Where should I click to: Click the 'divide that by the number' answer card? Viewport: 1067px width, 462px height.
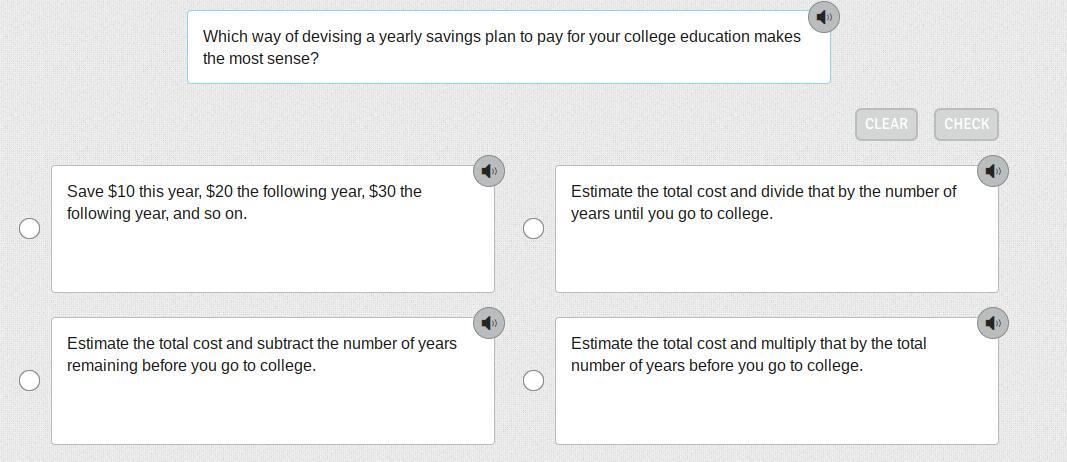click(x=776, y=250)
